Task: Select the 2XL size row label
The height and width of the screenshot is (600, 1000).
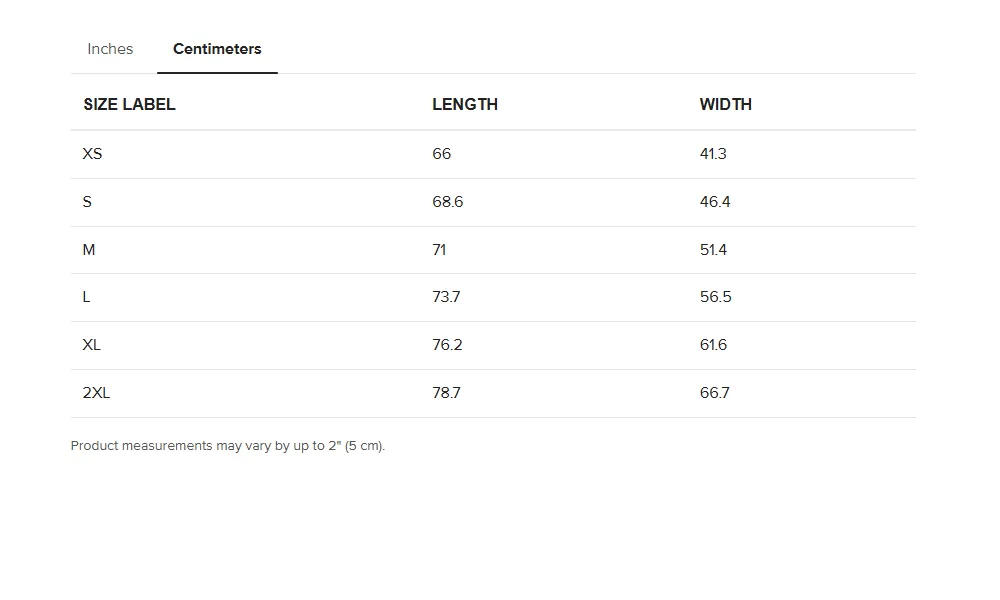Action: click(x=96, y=393)
